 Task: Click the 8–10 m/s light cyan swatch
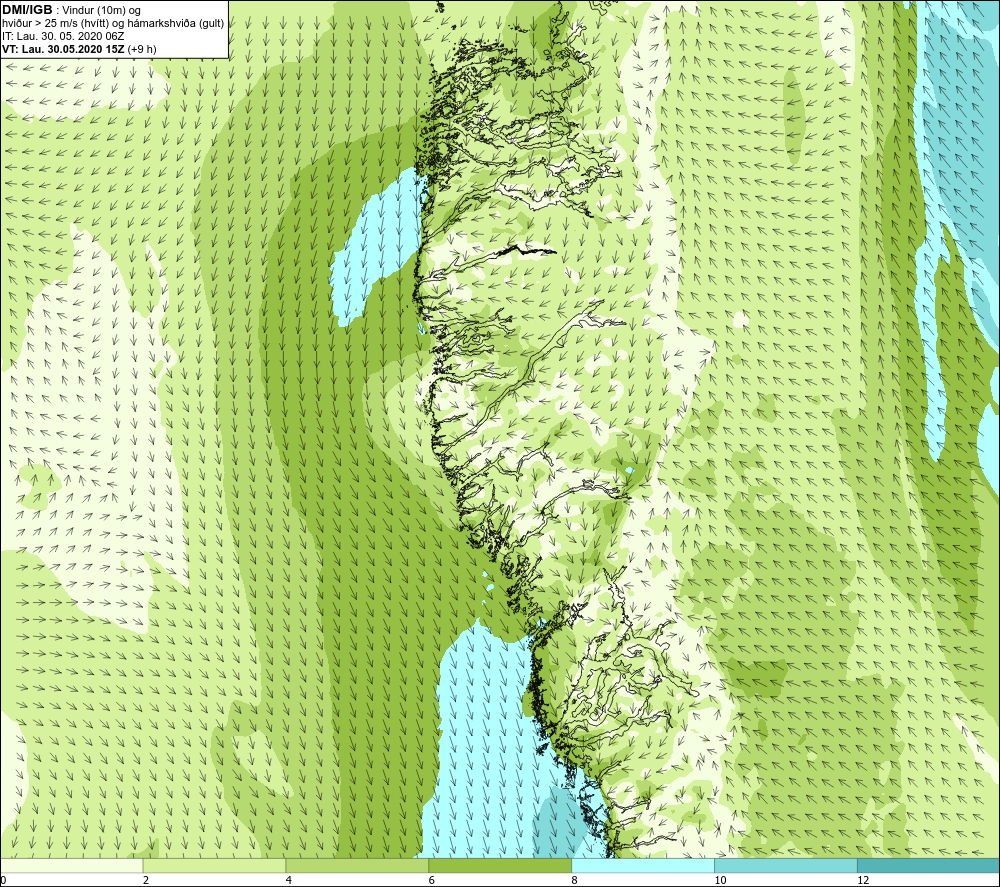pyautogui.click(x=643, y=865)
